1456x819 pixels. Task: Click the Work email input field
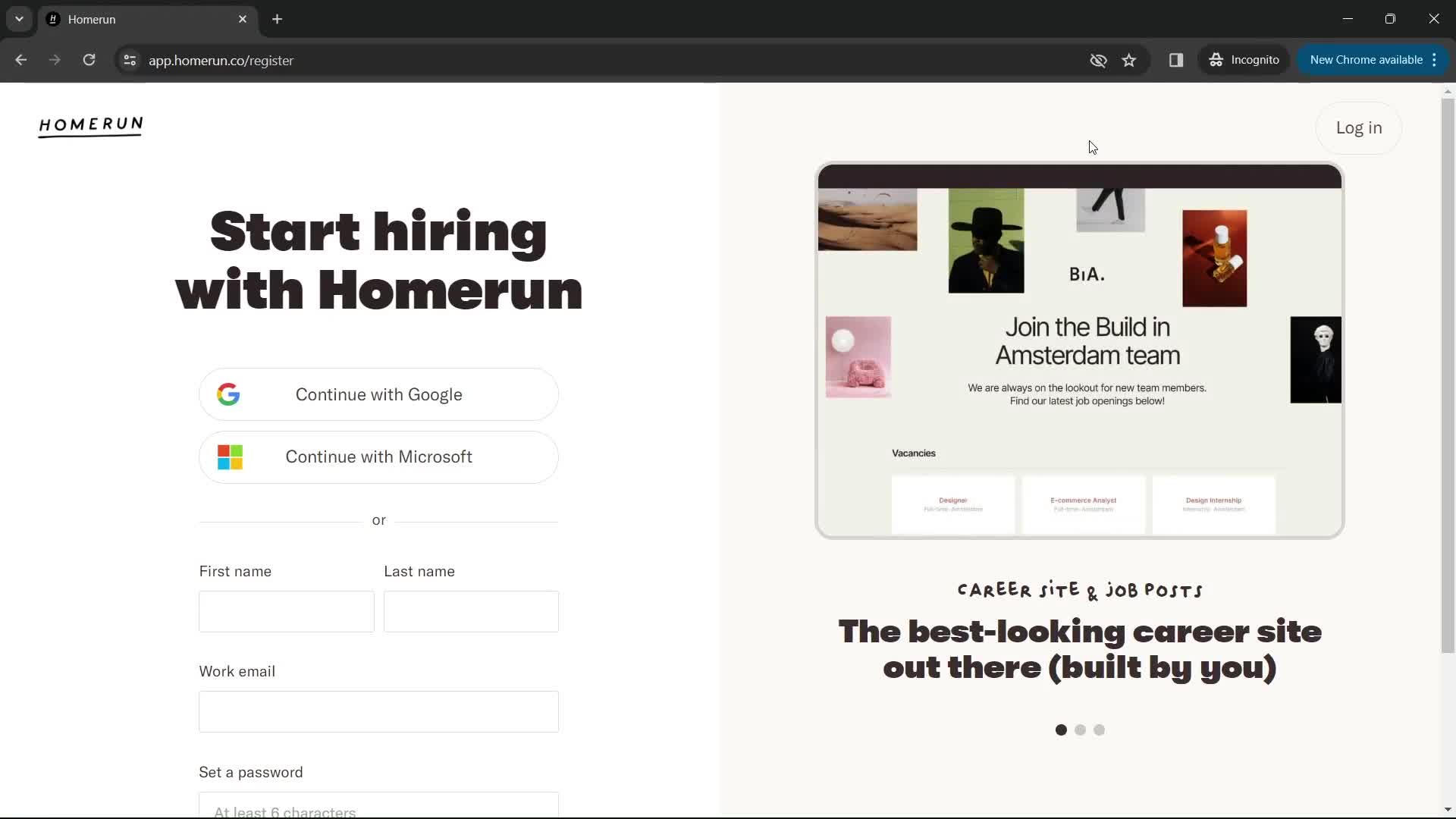379,711
